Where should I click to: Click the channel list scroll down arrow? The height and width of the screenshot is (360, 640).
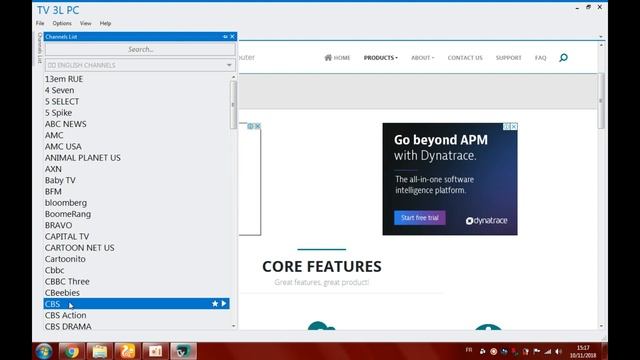tap(233, 326)
